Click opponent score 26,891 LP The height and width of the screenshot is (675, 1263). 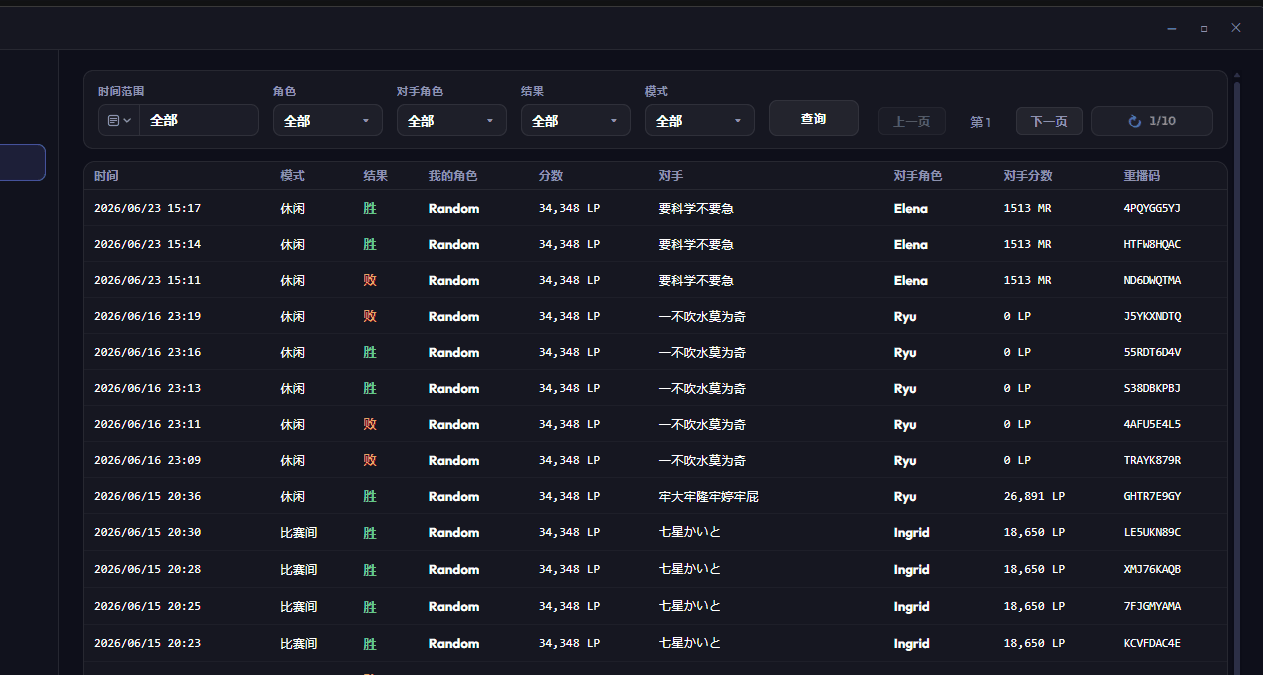[1034, 497]
